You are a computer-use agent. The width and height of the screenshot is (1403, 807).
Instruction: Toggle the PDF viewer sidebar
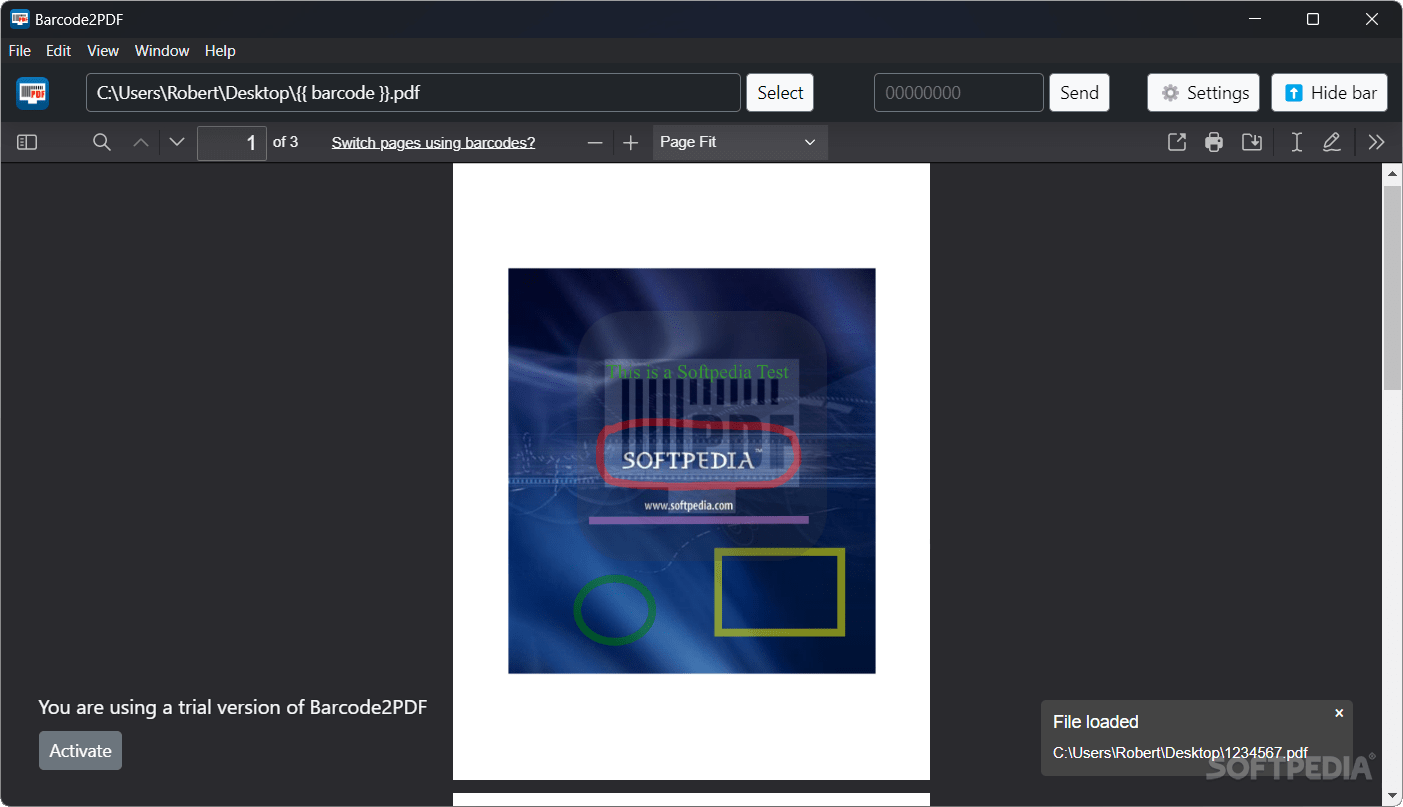(27, 143)
